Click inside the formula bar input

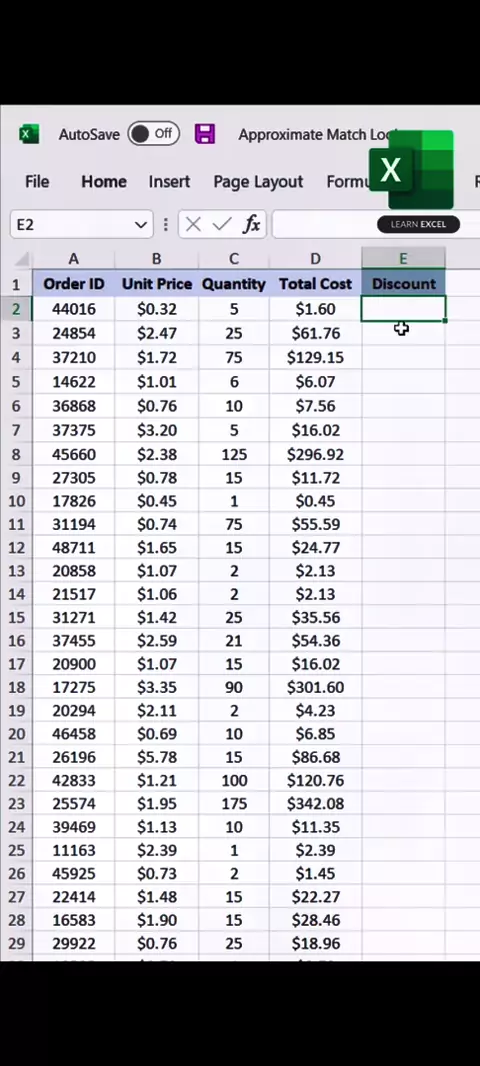point(375,224)
